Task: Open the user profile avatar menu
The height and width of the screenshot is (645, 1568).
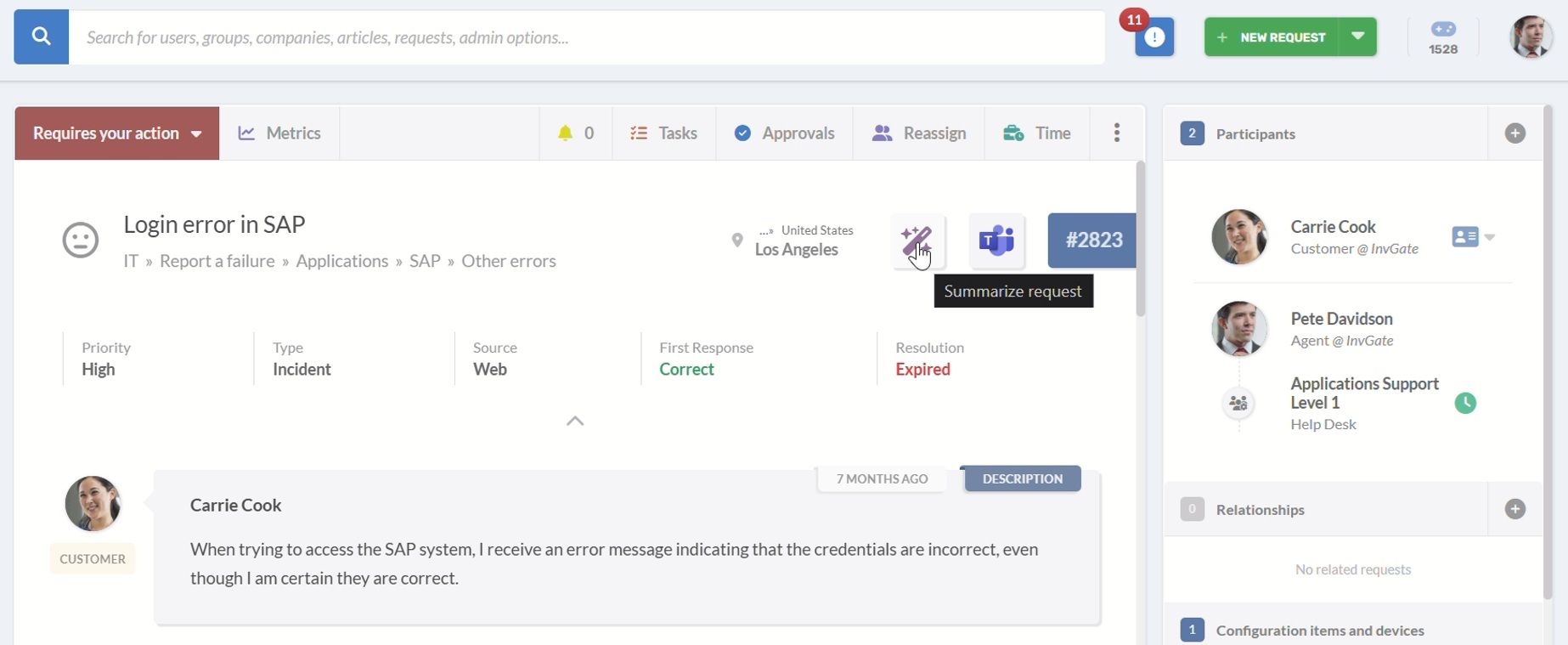Action: pos(1531,37)
